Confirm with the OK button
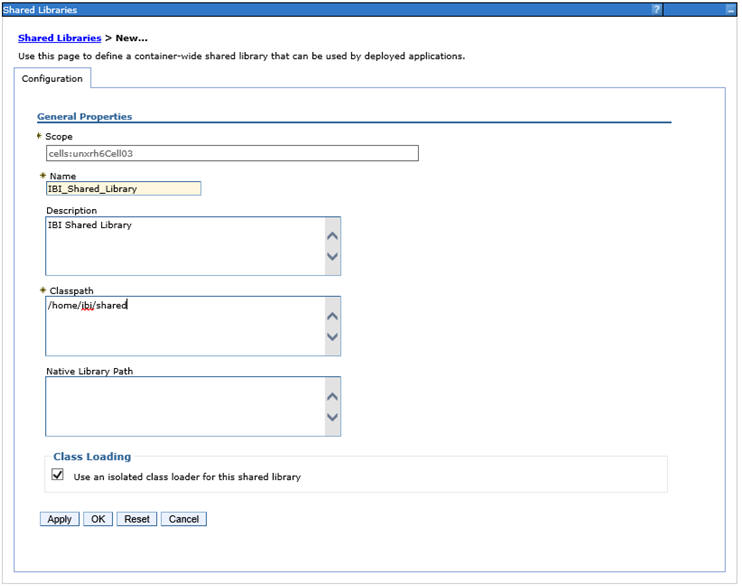Viewport: 742px width, 587px height. [97, 519]
